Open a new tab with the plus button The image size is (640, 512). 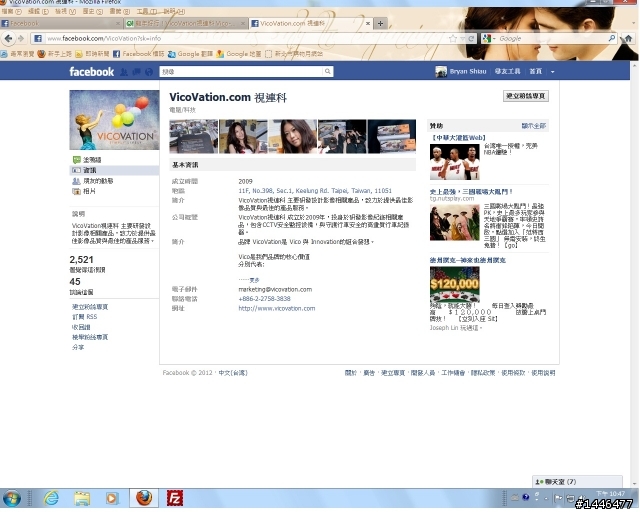380,23
